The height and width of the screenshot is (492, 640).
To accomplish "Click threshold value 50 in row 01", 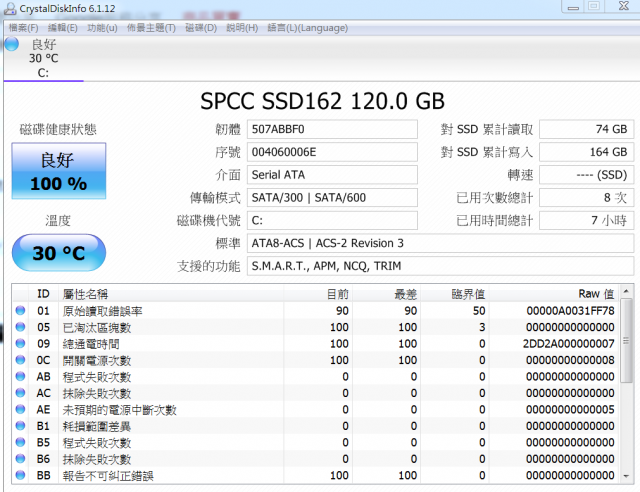I will click(x=479, y=311).
